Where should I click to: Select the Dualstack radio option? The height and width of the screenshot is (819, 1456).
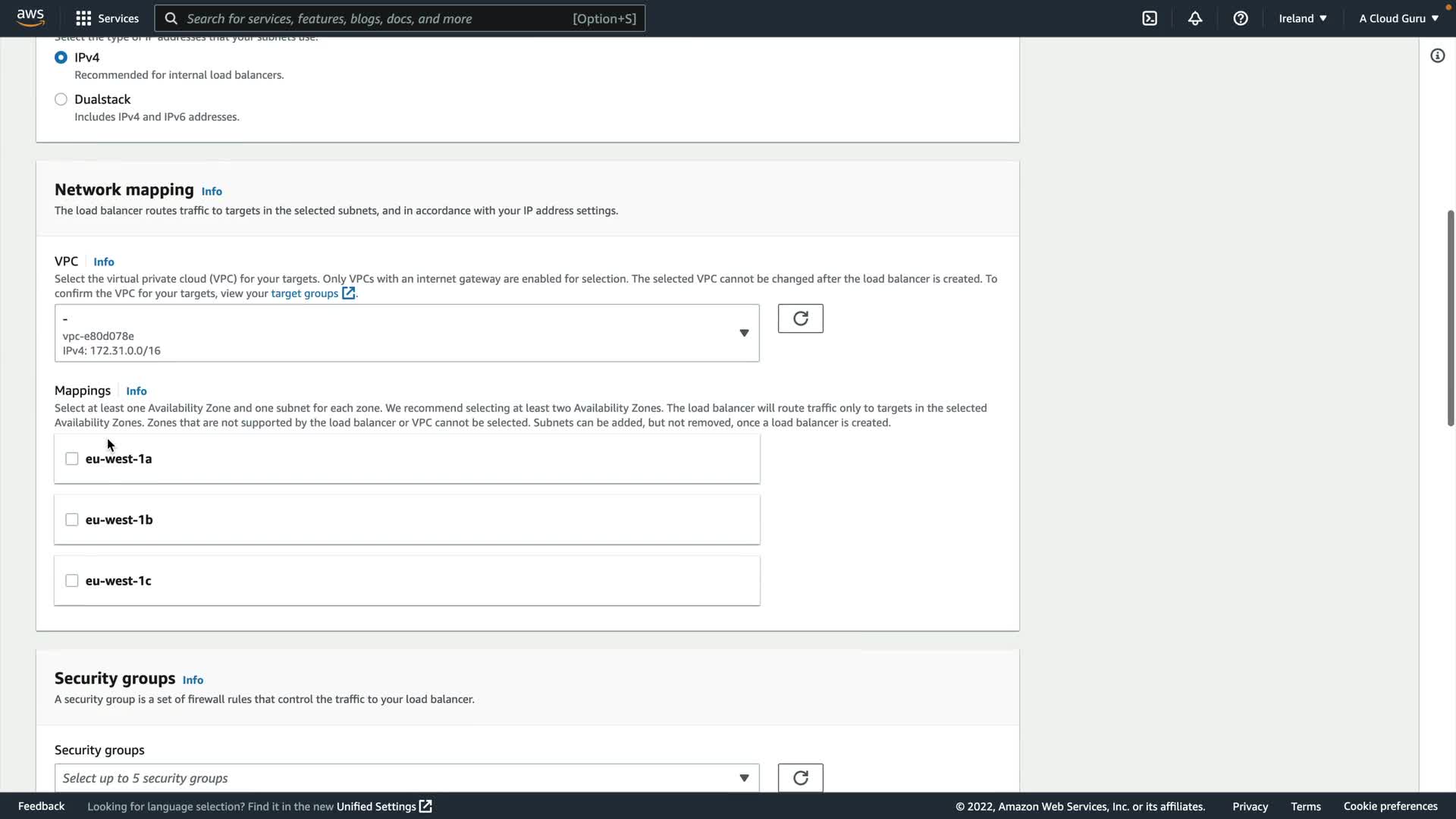[61, 99]
